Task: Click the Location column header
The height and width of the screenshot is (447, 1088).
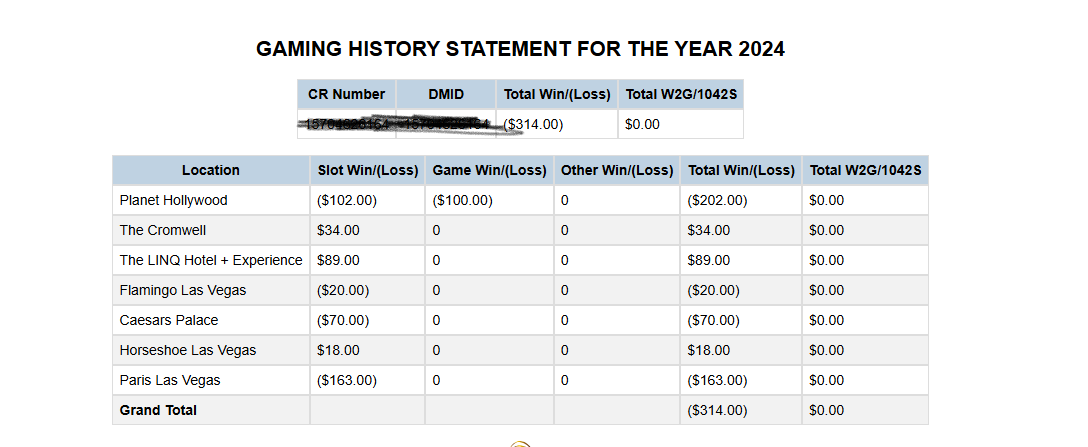Action: point(210,170)
